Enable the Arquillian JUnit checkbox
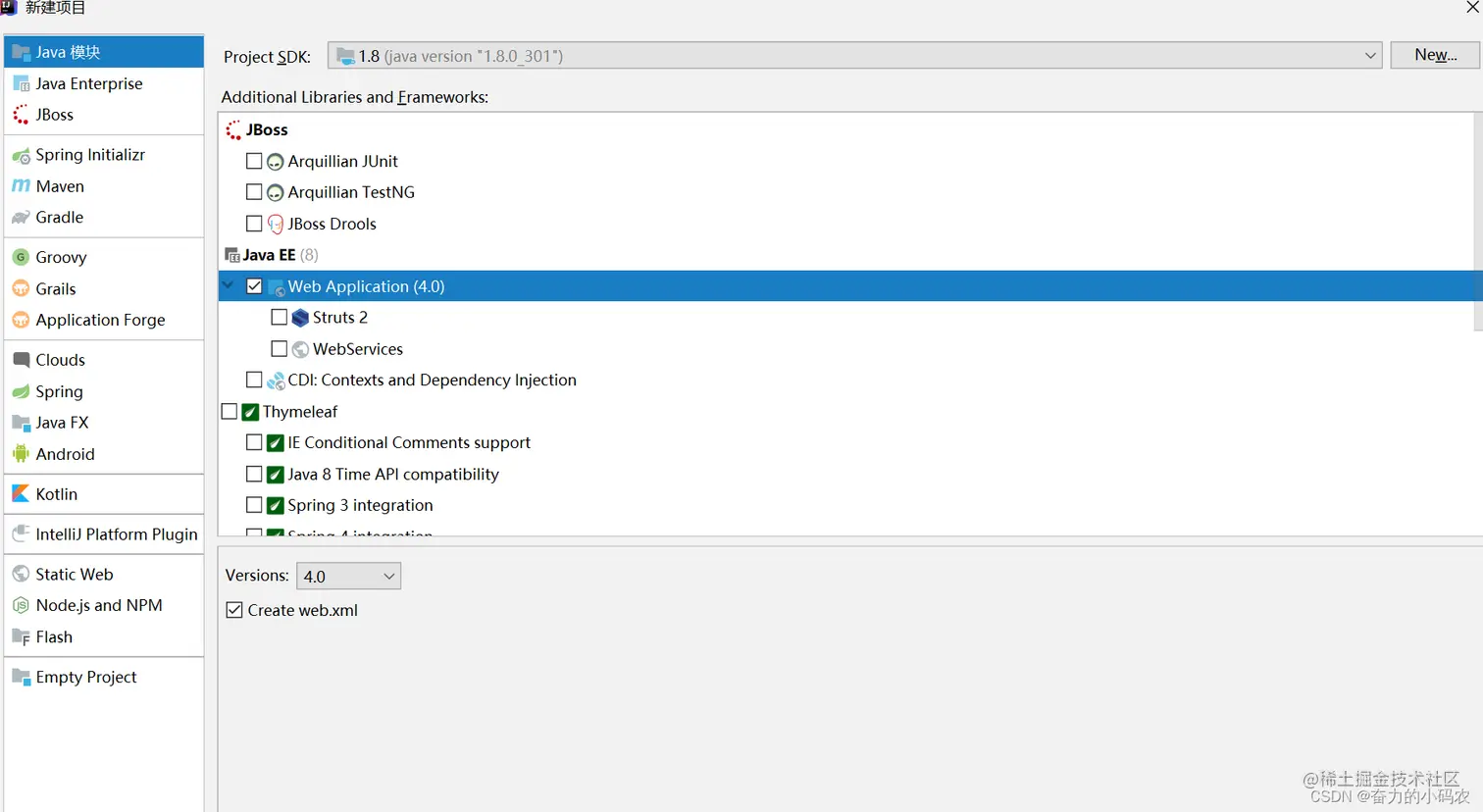 click(x=254, y=161)
